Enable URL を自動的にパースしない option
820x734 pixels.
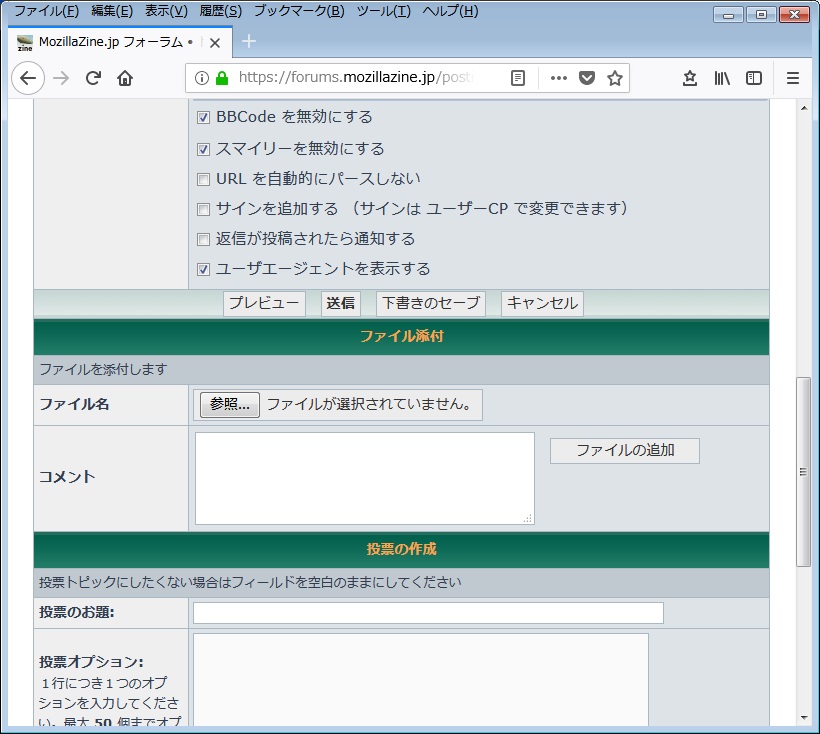coord(203,180)
